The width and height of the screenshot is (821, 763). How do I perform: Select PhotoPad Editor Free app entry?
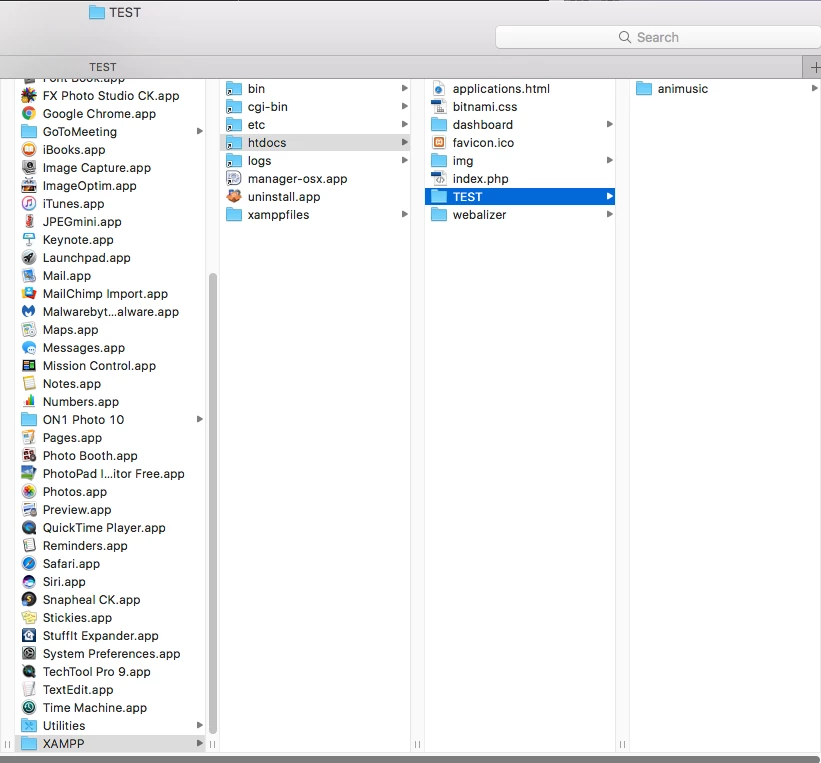110,474
